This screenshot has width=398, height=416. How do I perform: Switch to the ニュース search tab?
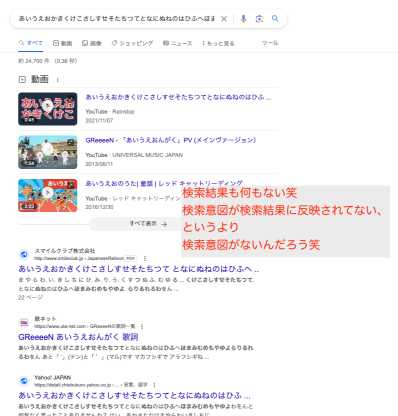pyautogui.click(x=177, y=43)
